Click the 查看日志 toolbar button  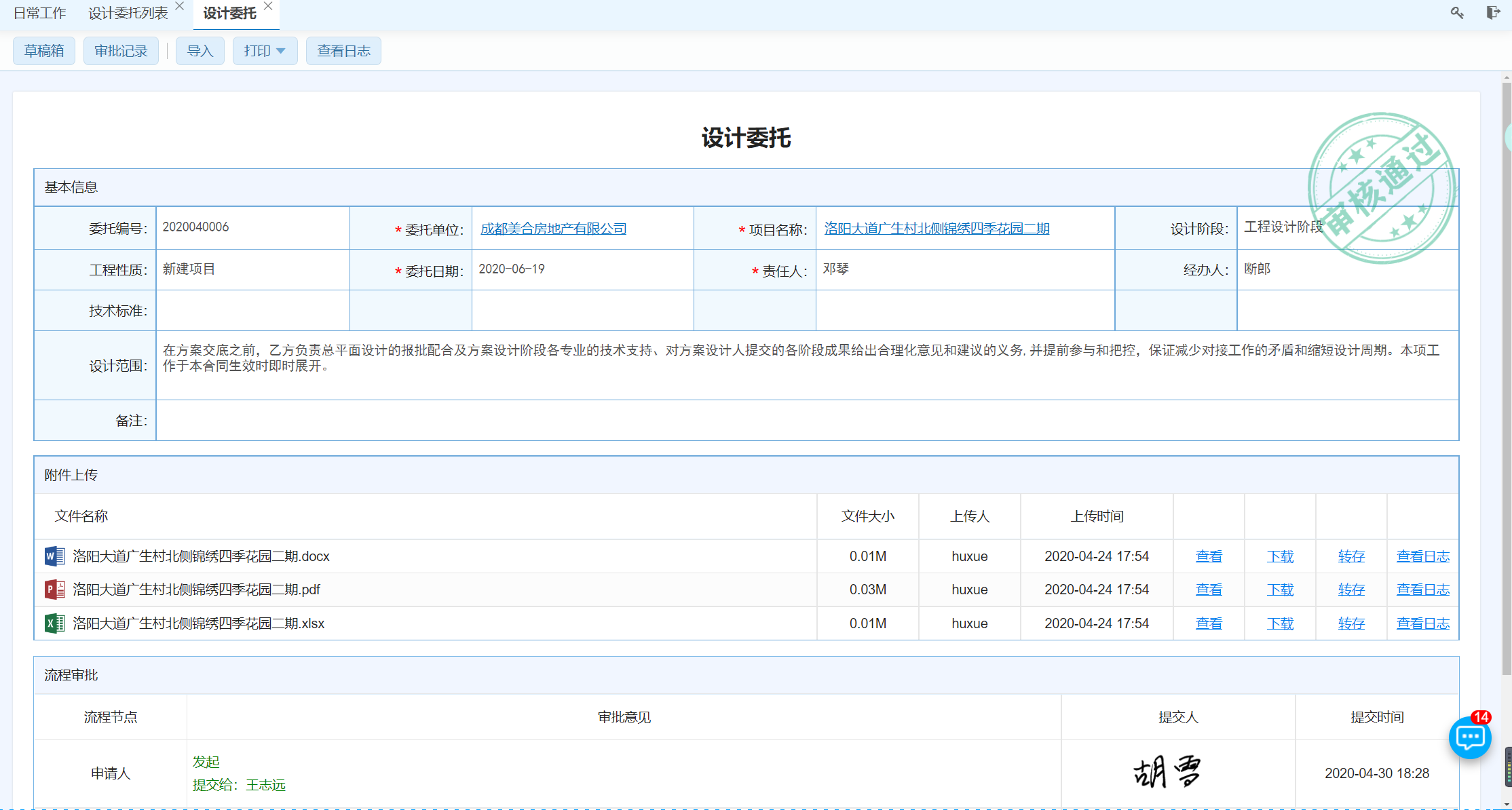pos(343,51)
